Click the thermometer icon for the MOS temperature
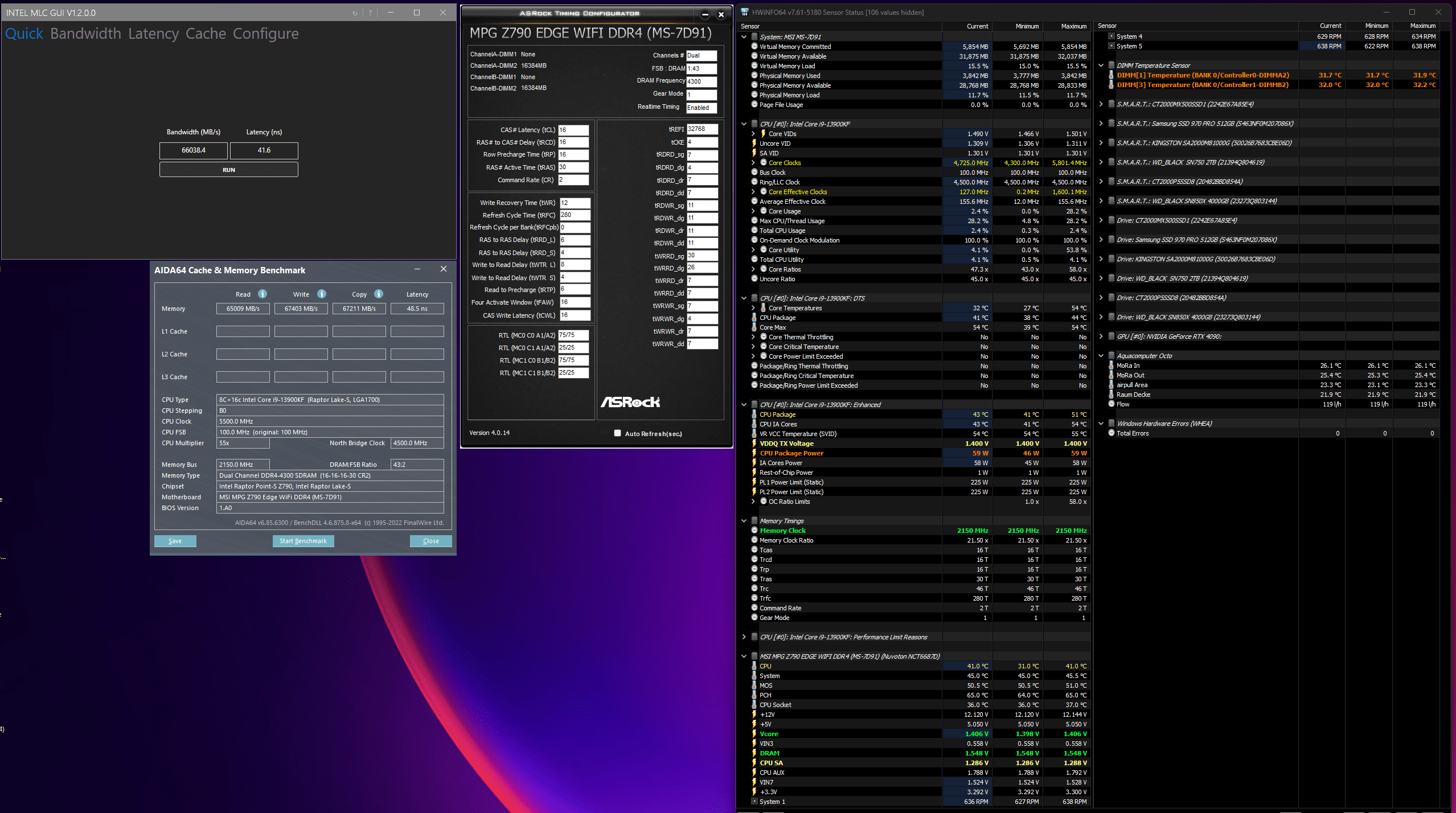The height and width of the screenshot is (813, 1456). [754, 685]
